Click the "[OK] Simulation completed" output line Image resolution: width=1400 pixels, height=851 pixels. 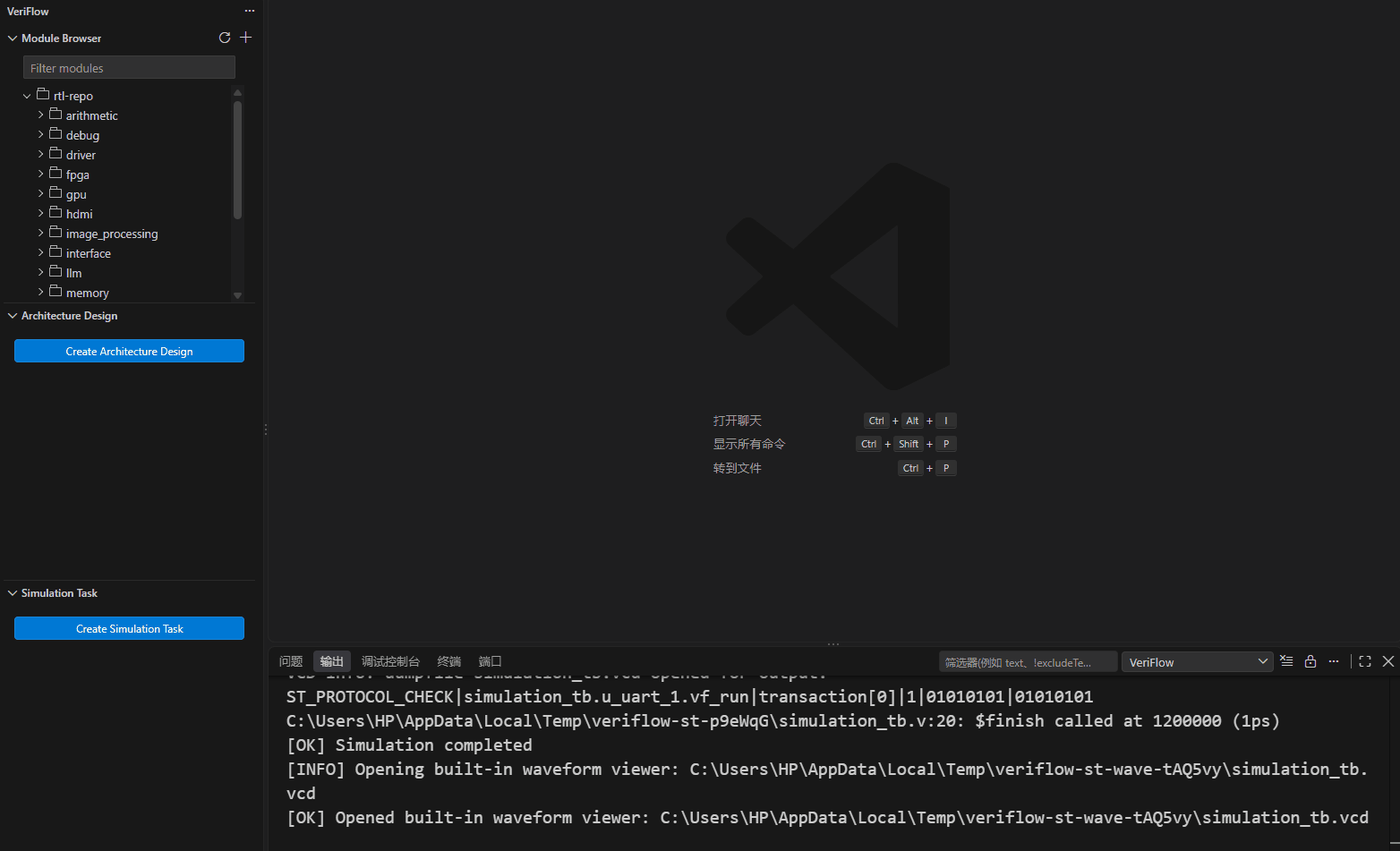pos(409,745)
